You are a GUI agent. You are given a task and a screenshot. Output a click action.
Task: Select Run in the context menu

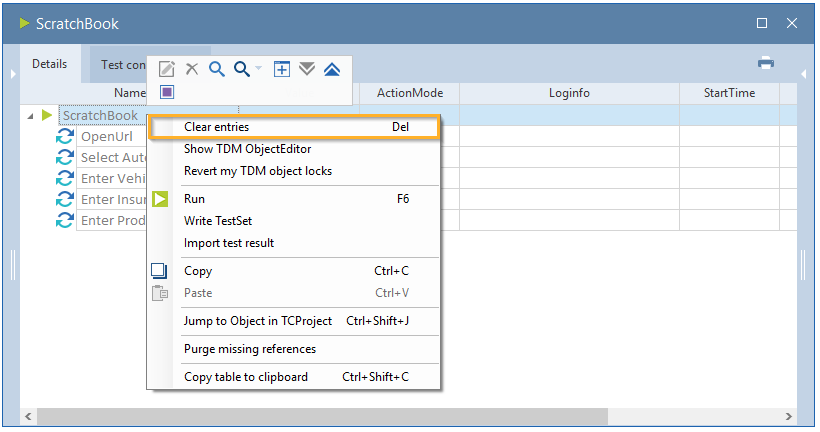pyautogui.click(x=194, y=199)
